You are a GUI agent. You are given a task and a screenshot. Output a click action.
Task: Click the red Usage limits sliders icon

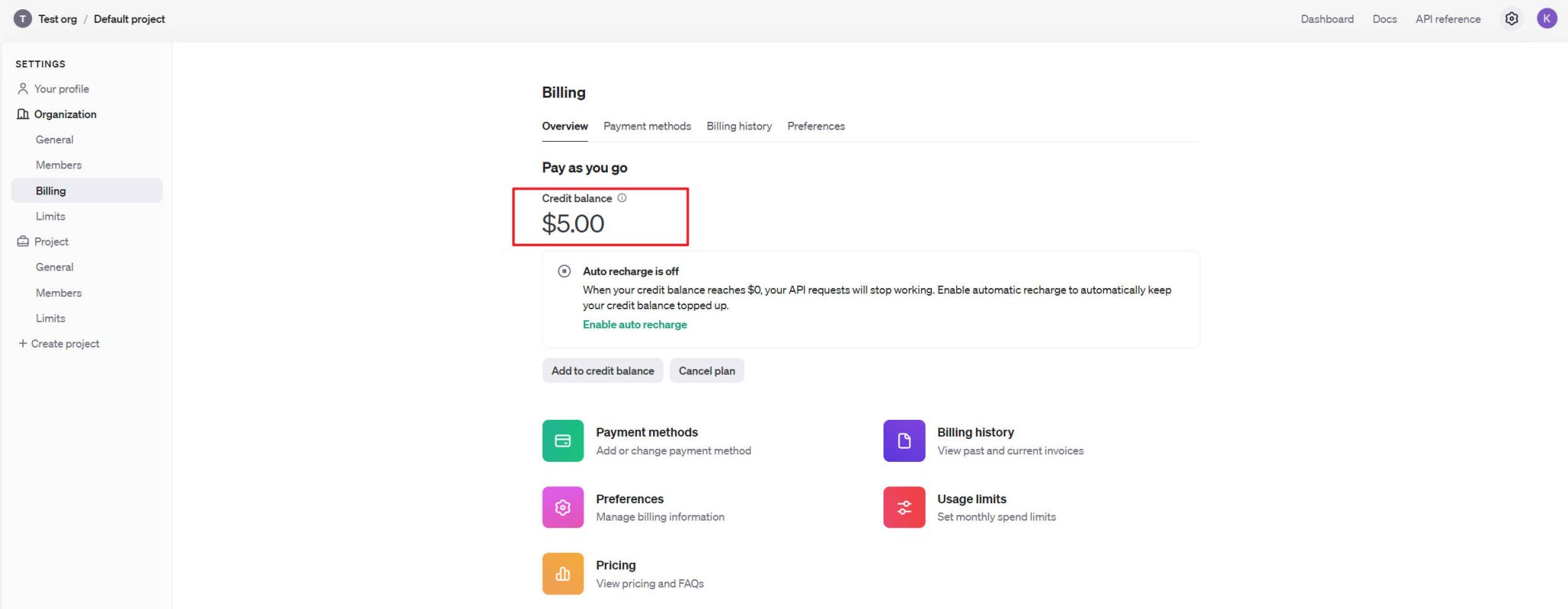pos(904,507)
